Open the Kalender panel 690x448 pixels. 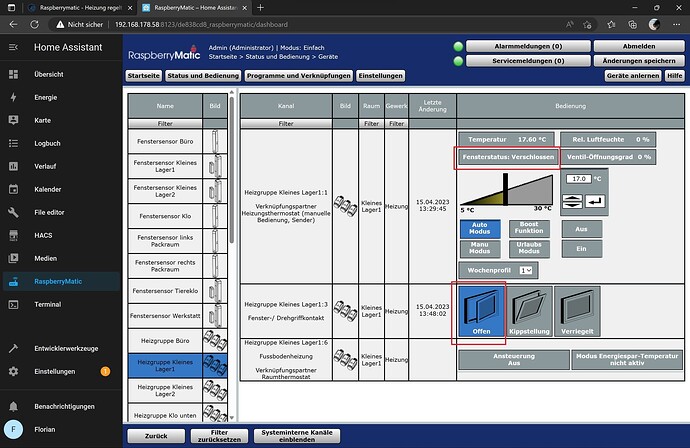[x=48, y=189]
